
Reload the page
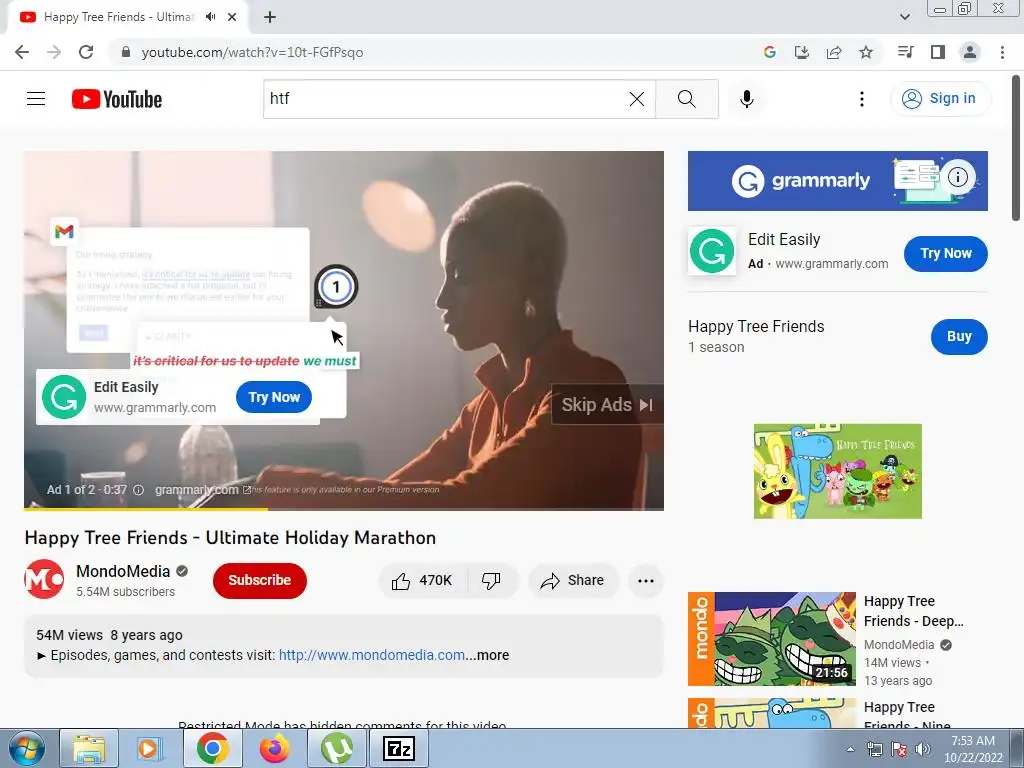point(86,52)
